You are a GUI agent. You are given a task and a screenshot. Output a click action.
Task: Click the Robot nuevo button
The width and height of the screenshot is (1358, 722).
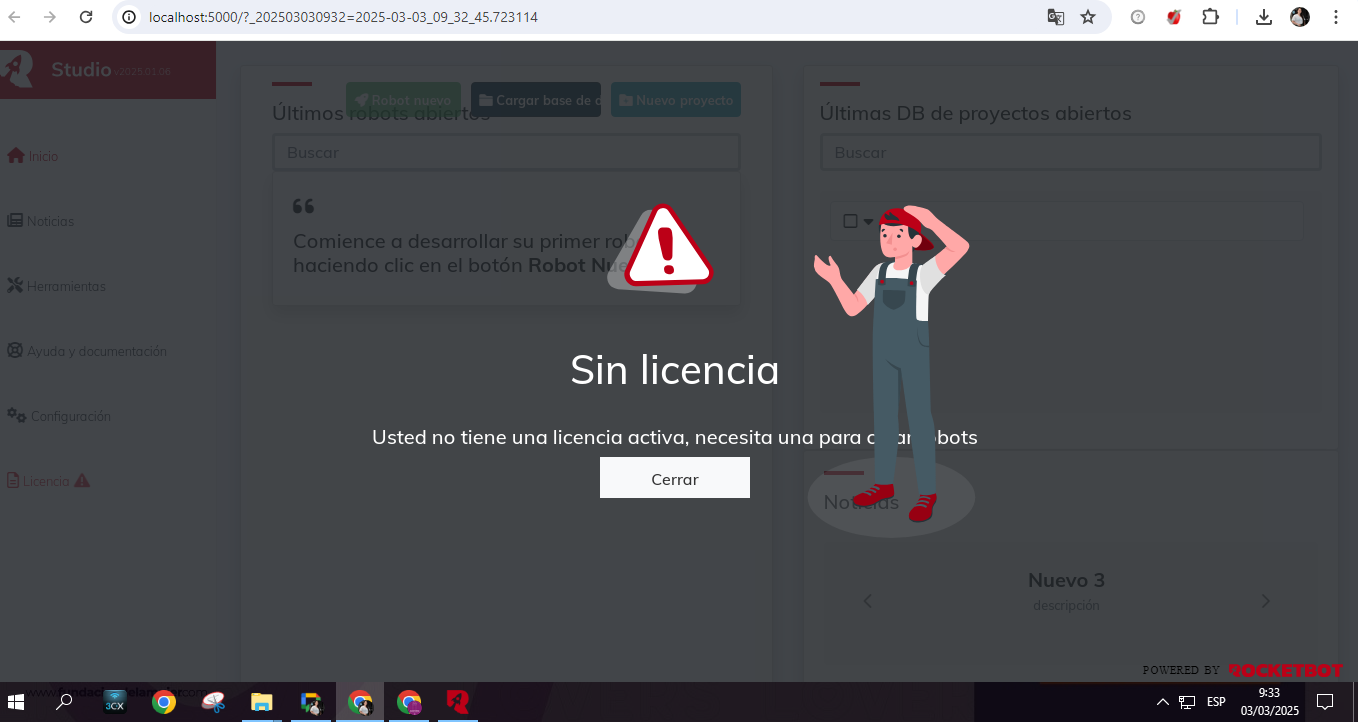click(403, 100)
